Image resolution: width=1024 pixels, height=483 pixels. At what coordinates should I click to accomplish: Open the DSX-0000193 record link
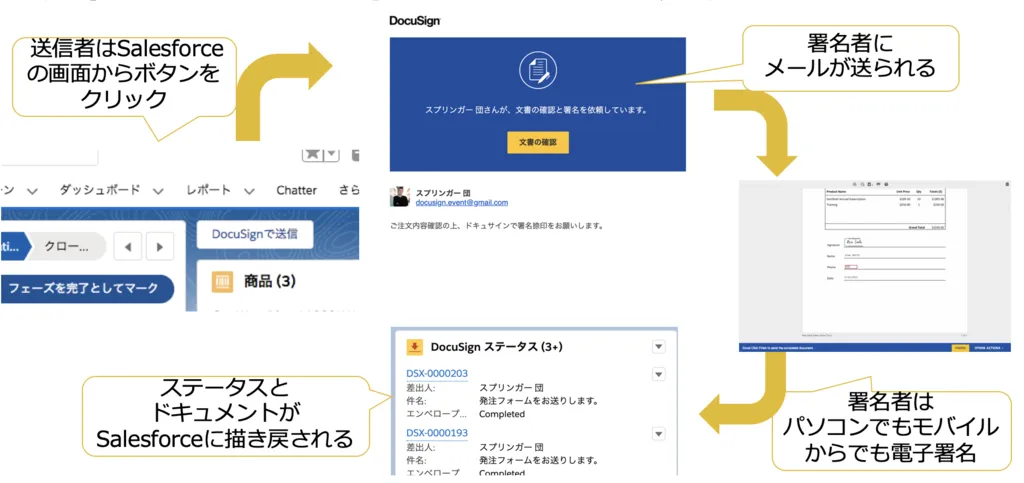click(437, 433)
